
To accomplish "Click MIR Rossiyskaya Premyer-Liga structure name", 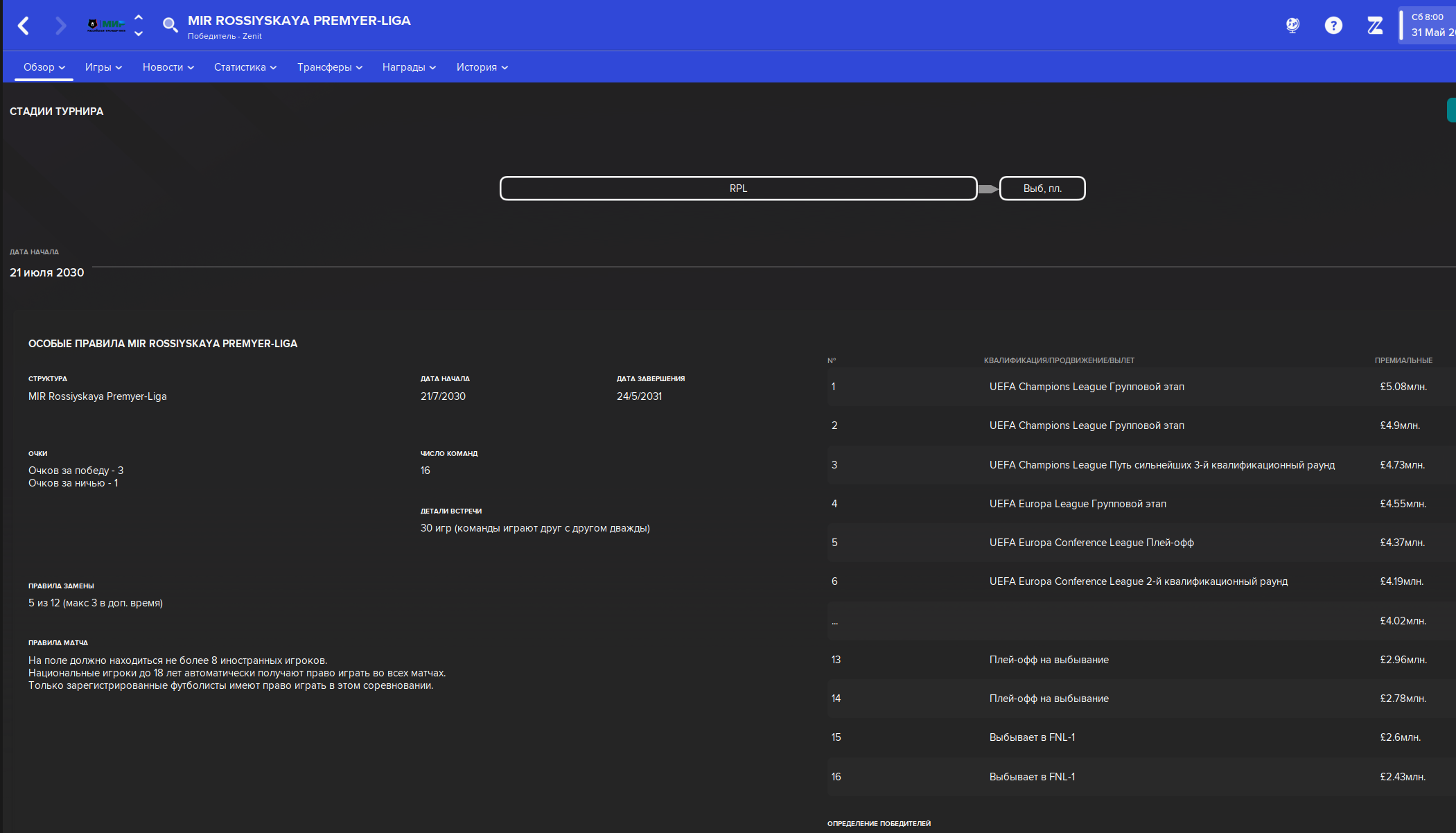I will pos(98,396).
